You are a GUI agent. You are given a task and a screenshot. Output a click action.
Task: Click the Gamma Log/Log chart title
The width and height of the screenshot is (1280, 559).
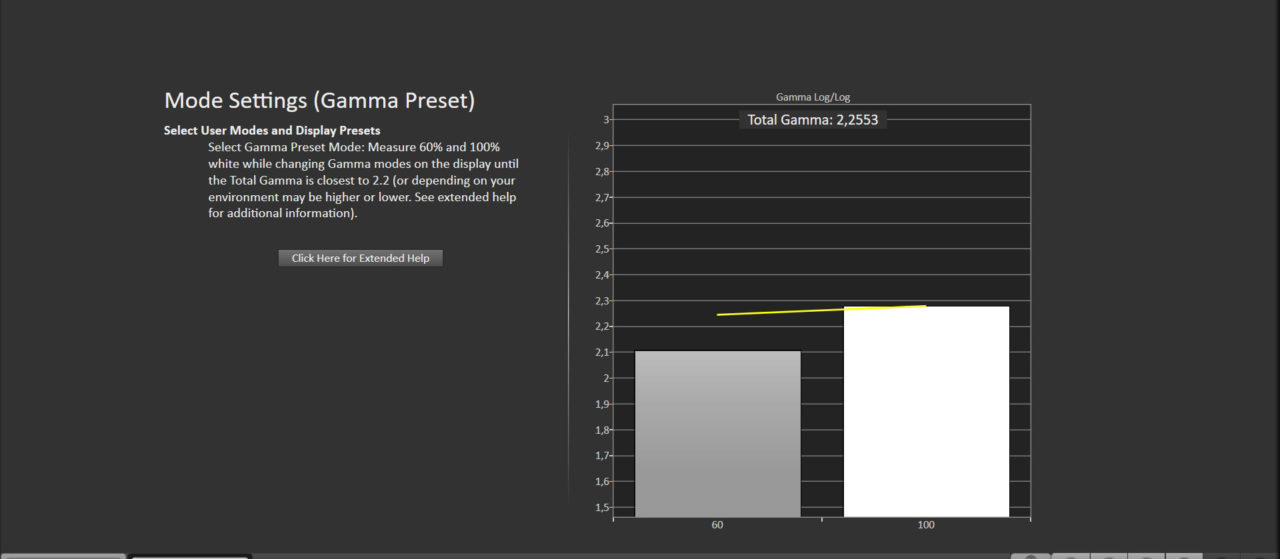pyautogui.click(x=813, y=97)
